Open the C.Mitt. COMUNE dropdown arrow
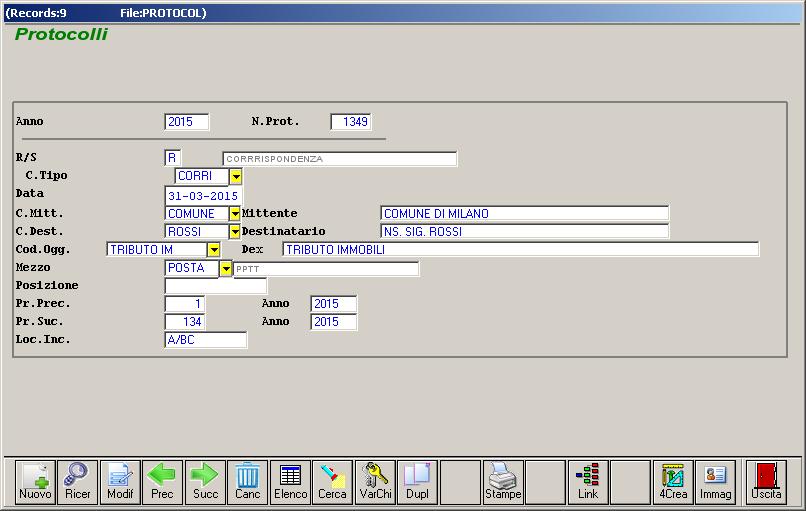Viewport: 806px width, 511px height. click(235, 214)
